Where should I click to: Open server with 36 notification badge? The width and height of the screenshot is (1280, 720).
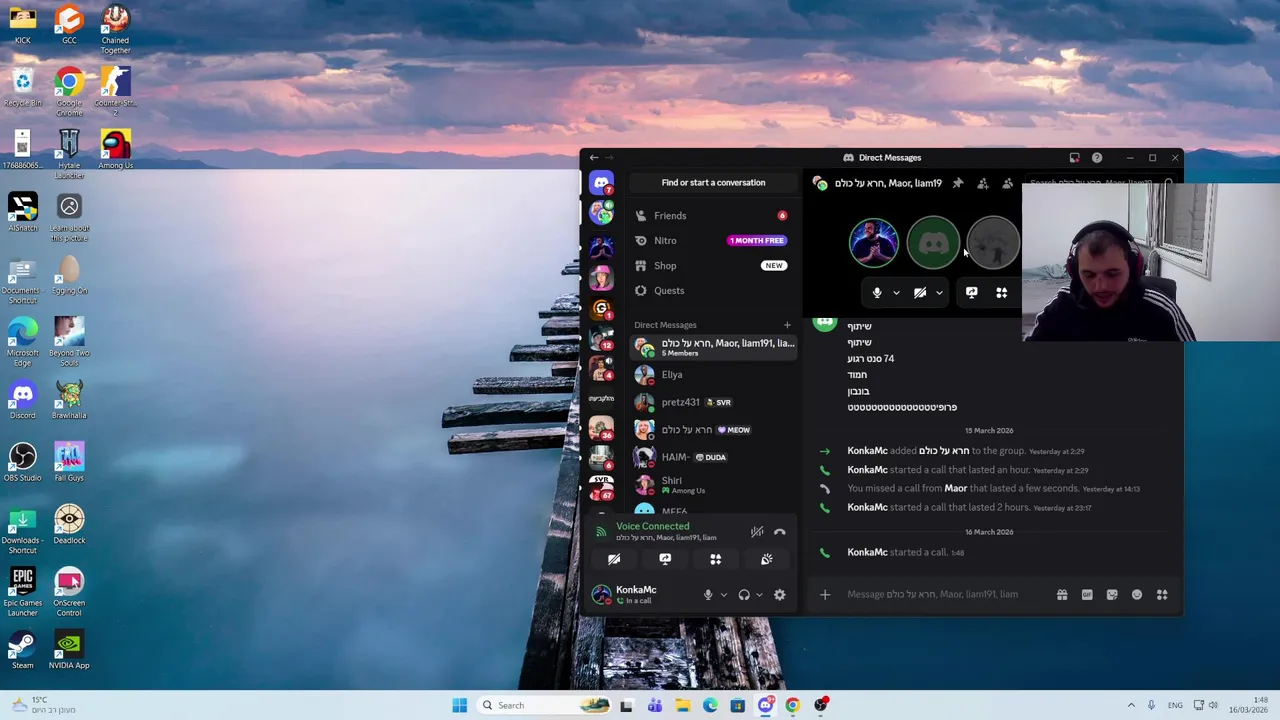pyautogui.click(x=601, y=428)
